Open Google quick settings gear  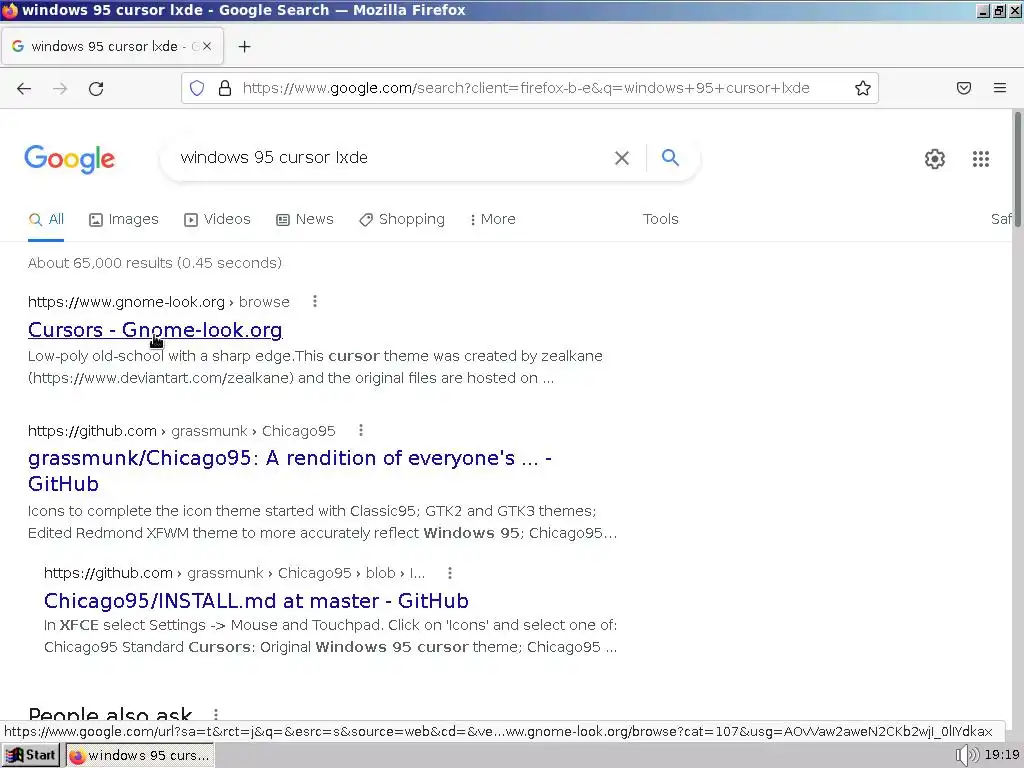[x=935, y=159]
